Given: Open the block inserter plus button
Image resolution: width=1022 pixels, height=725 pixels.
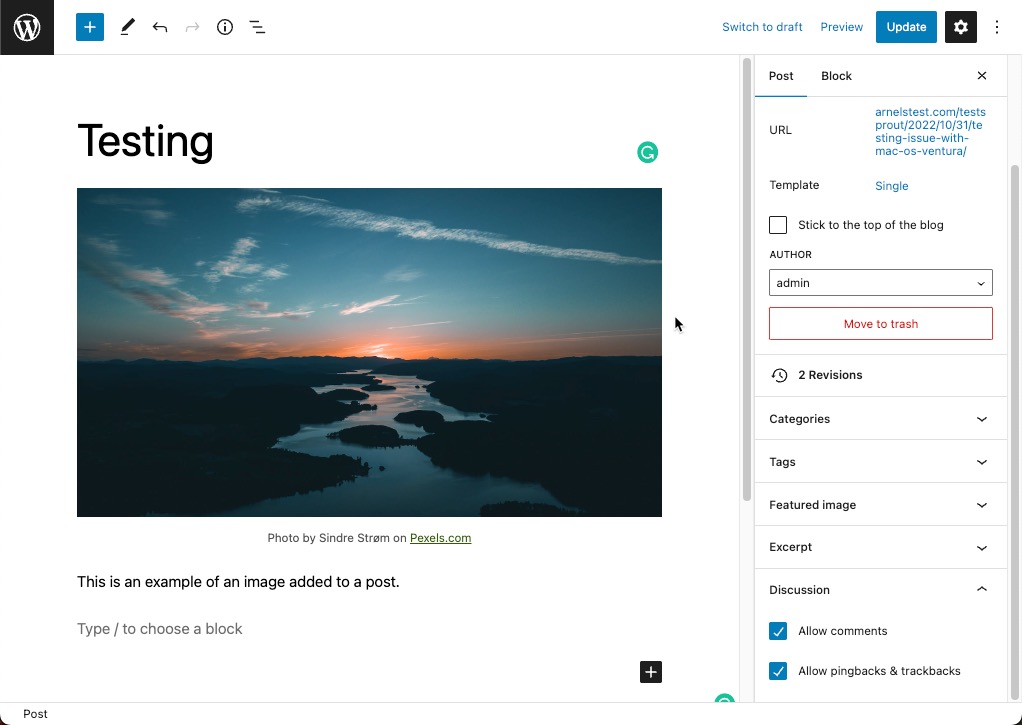Looking at the screenshot, I should (x=90, y=27).
